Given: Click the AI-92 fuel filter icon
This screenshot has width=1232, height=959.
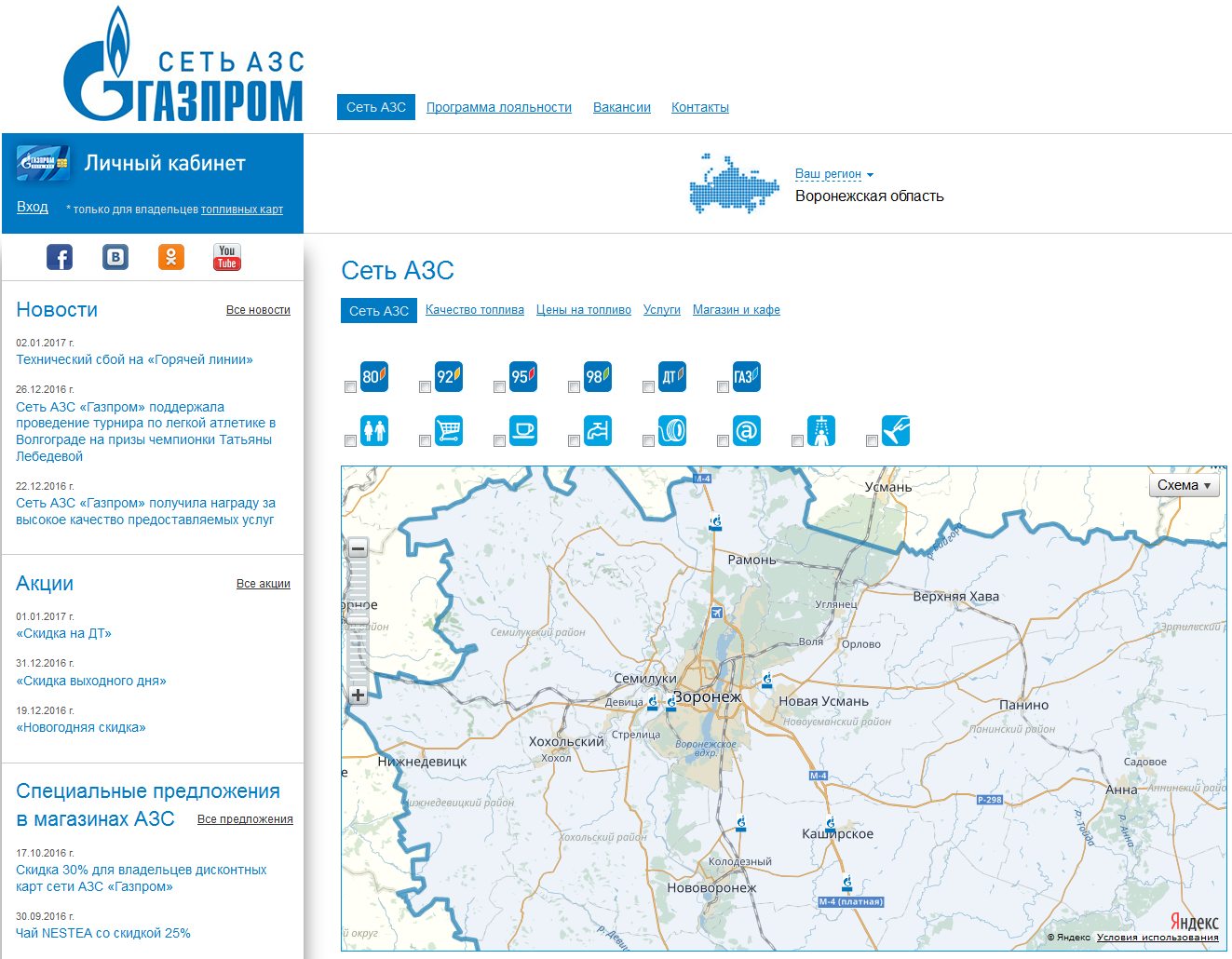Looking at the screenshot, I should 449,376.
